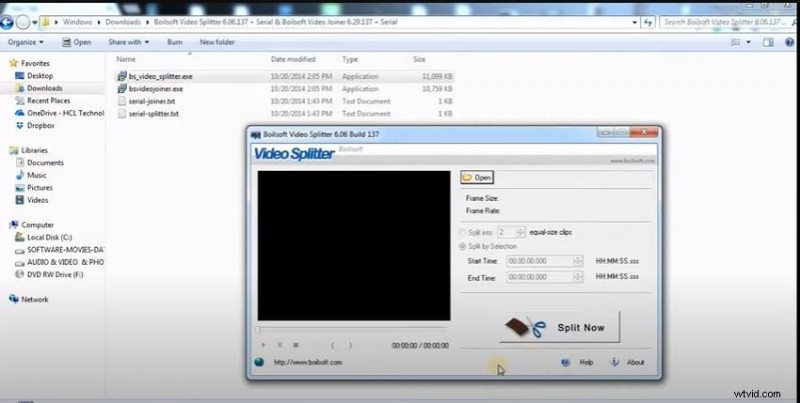This screenshot has width=800, height=403.
Task: Click the pause button under preview
Action: [280, 345]
